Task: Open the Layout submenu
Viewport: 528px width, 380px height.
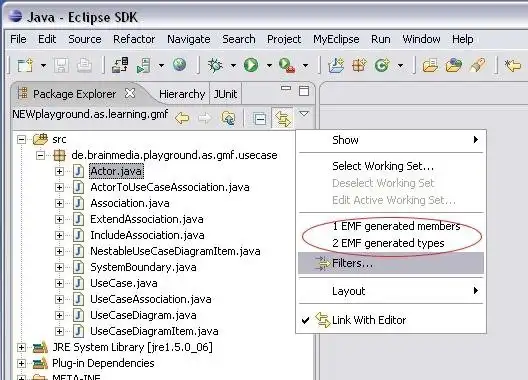Action: pos(391,291)
